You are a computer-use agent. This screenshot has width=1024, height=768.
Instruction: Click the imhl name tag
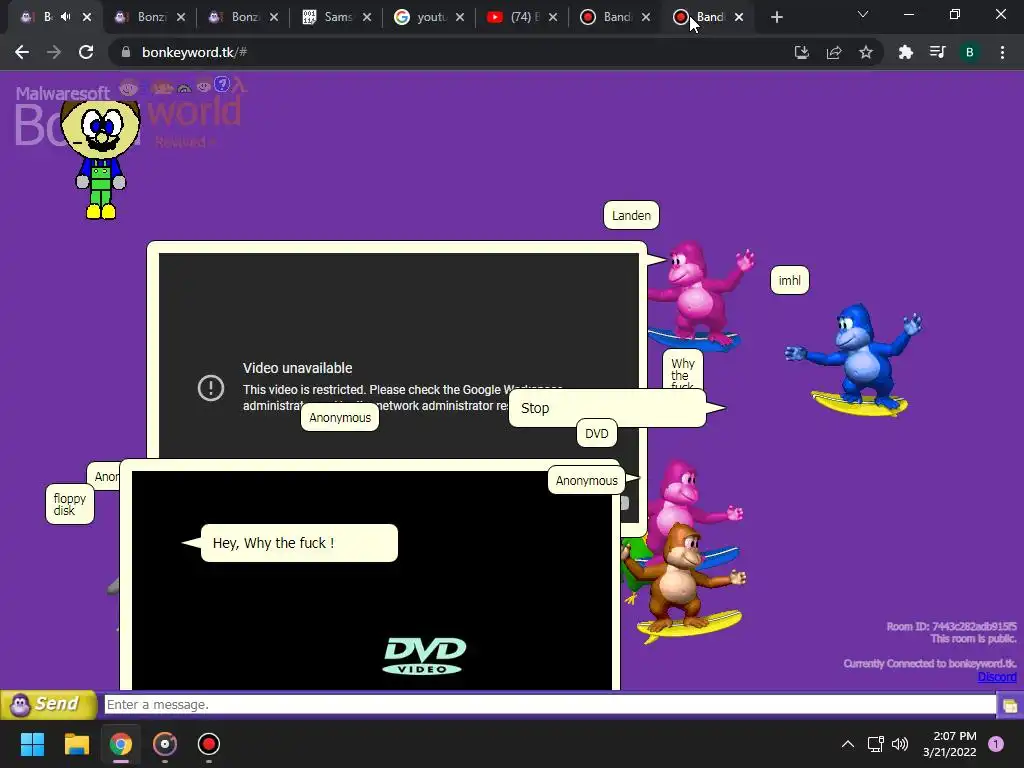click(x=790, y=280)
